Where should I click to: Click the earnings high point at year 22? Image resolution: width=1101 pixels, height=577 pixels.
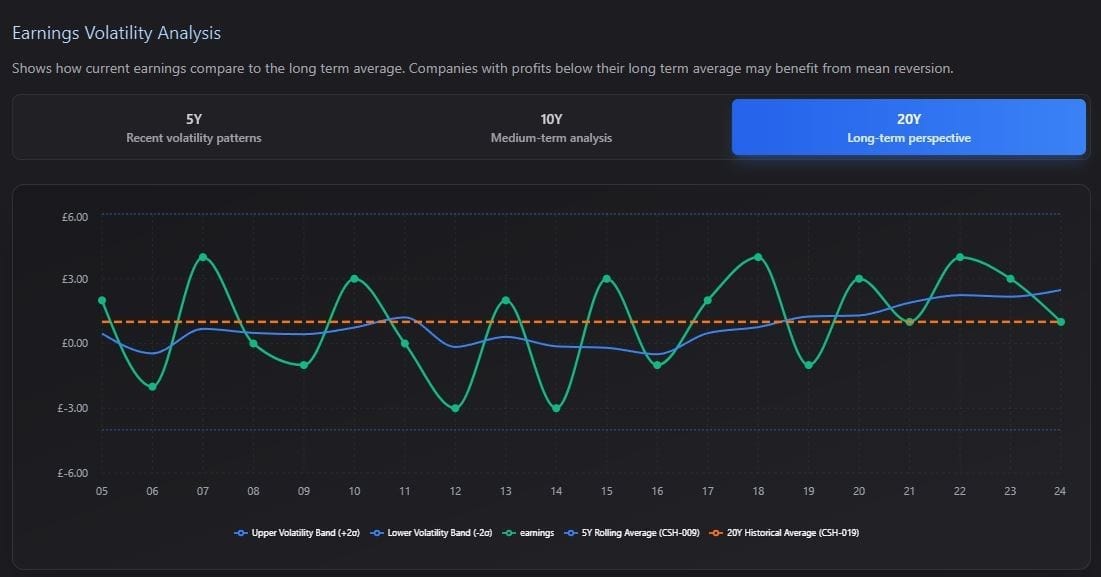pyautogui.click(x=960, y=257)
